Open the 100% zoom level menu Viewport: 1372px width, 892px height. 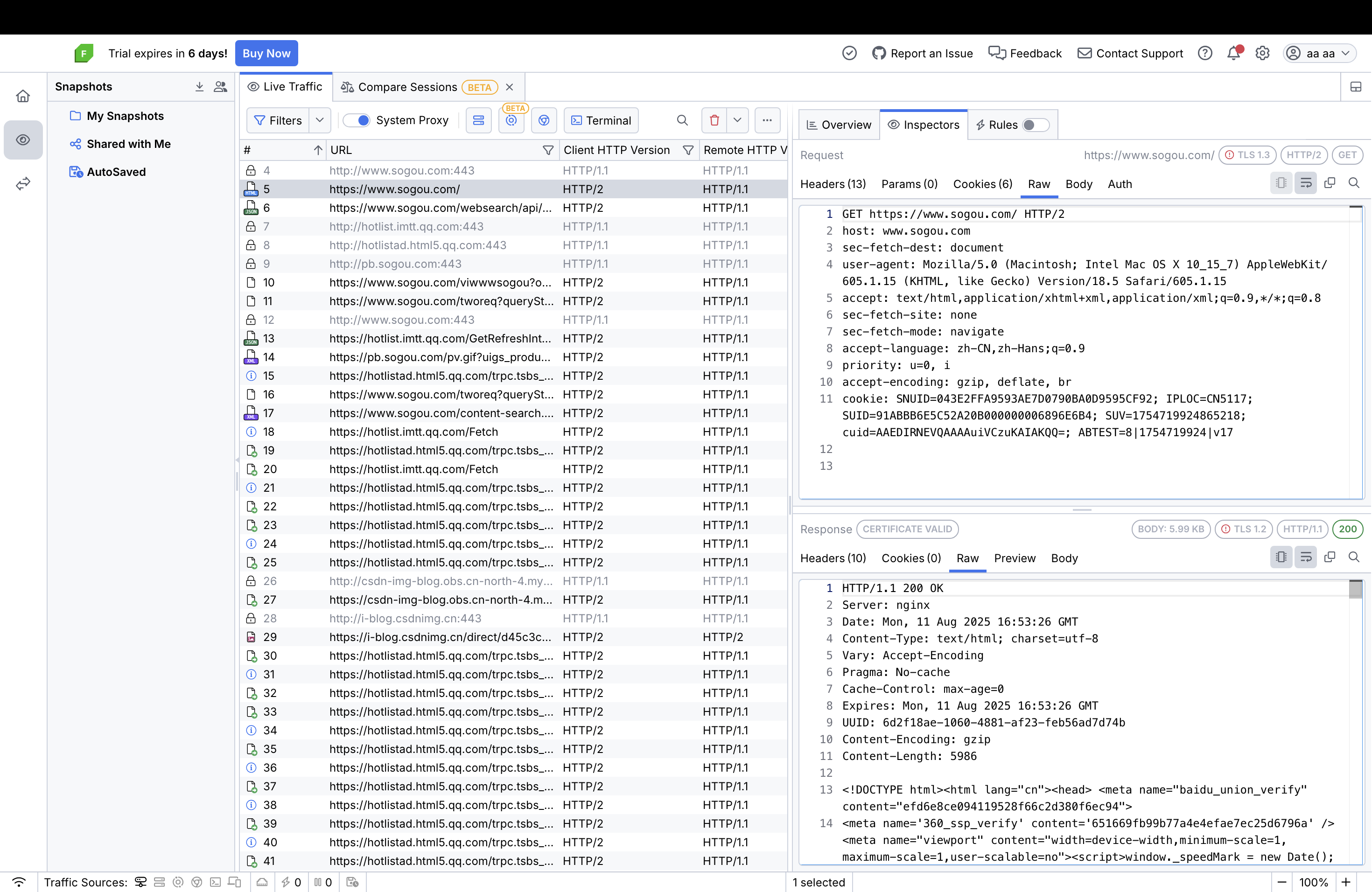1313,882
